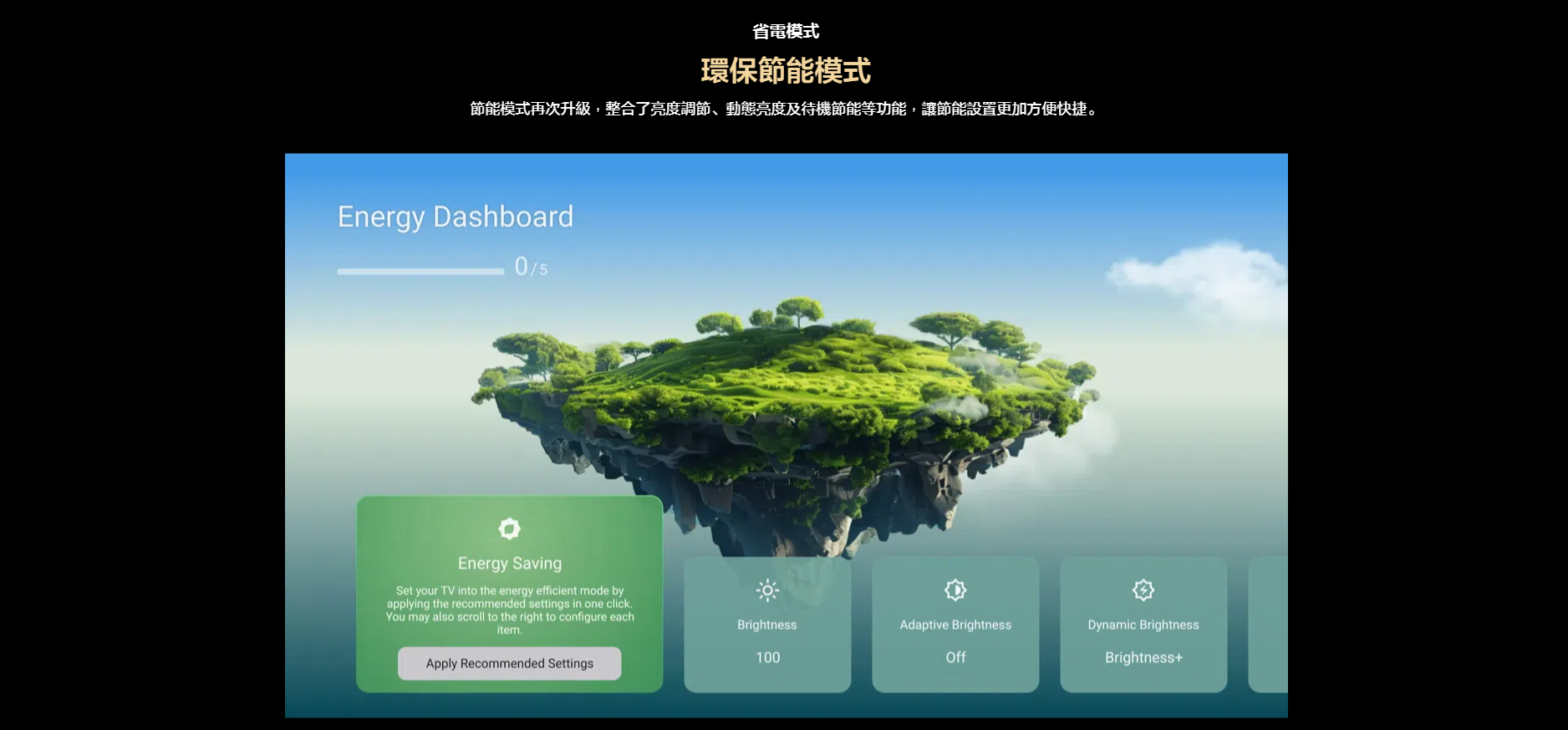The height and width of the screenshot is (730, 1568).
Task: Click the 省電模式 heading at top
Action: pyautogui.click(x=785, y=32)
